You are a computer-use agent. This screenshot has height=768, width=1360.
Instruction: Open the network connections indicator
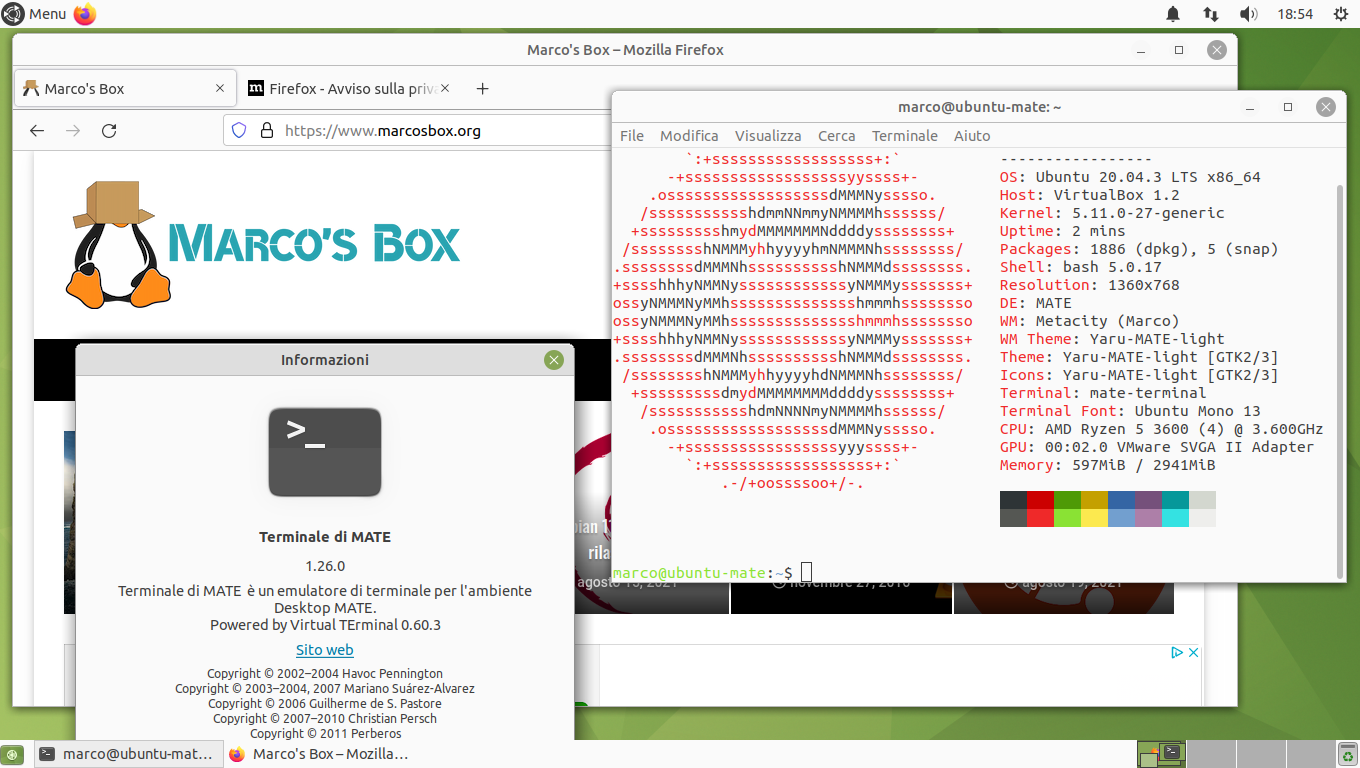click(1210, 14)
